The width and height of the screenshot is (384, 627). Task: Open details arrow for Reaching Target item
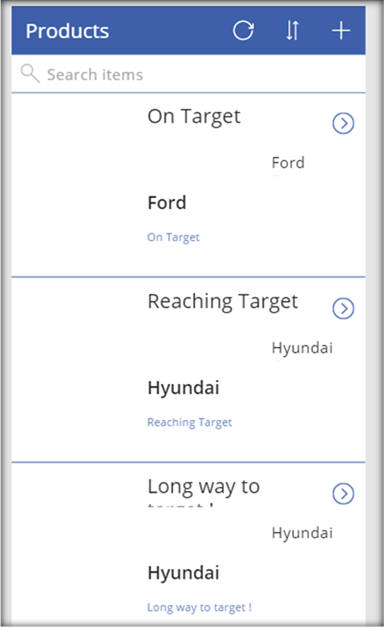click(x=343, y=308)
